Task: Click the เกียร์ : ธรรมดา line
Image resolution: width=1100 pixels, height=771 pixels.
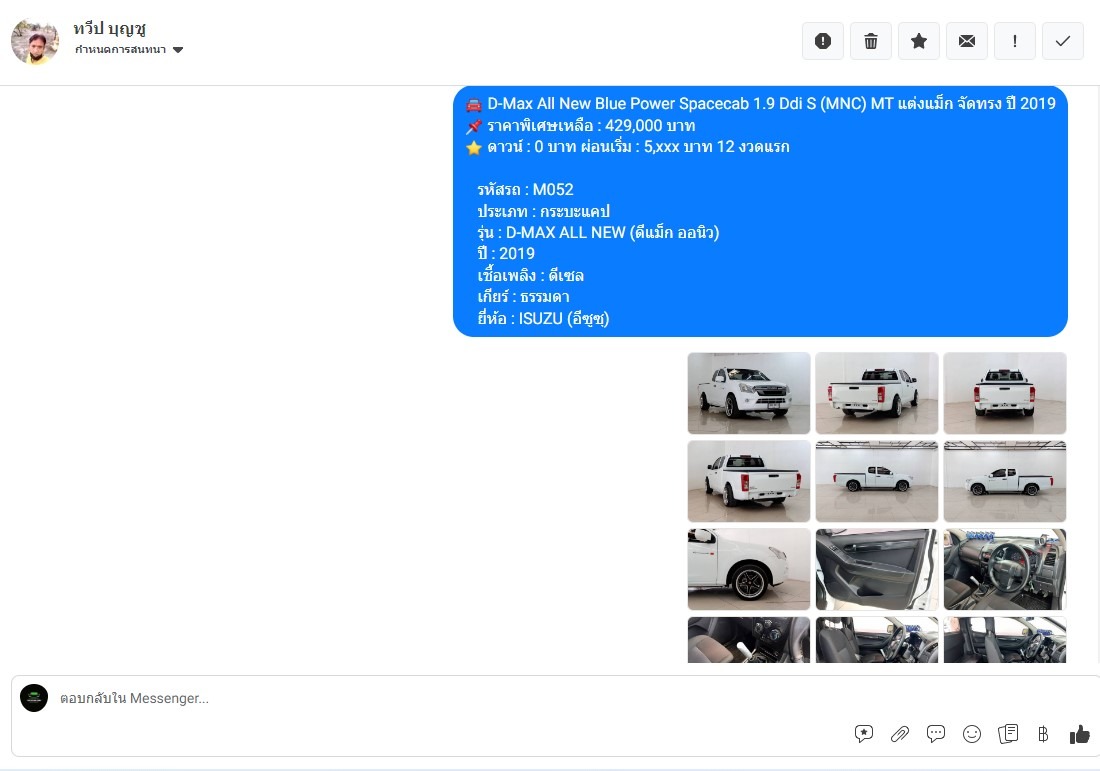Action: [x=523, y=297]
